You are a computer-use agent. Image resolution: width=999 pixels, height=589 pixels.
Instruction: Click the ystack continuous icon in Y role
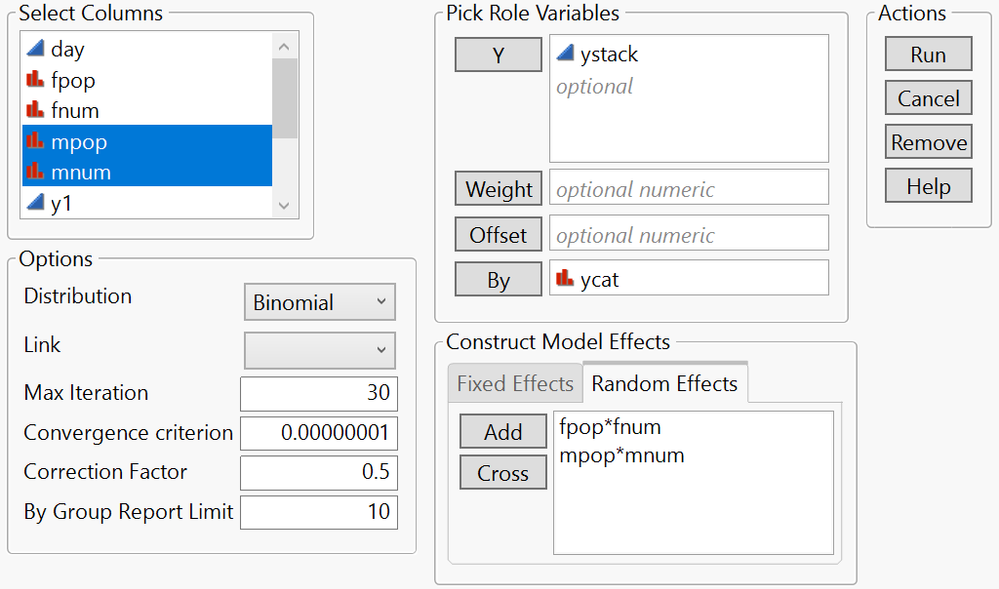click(x=565, y=55)
